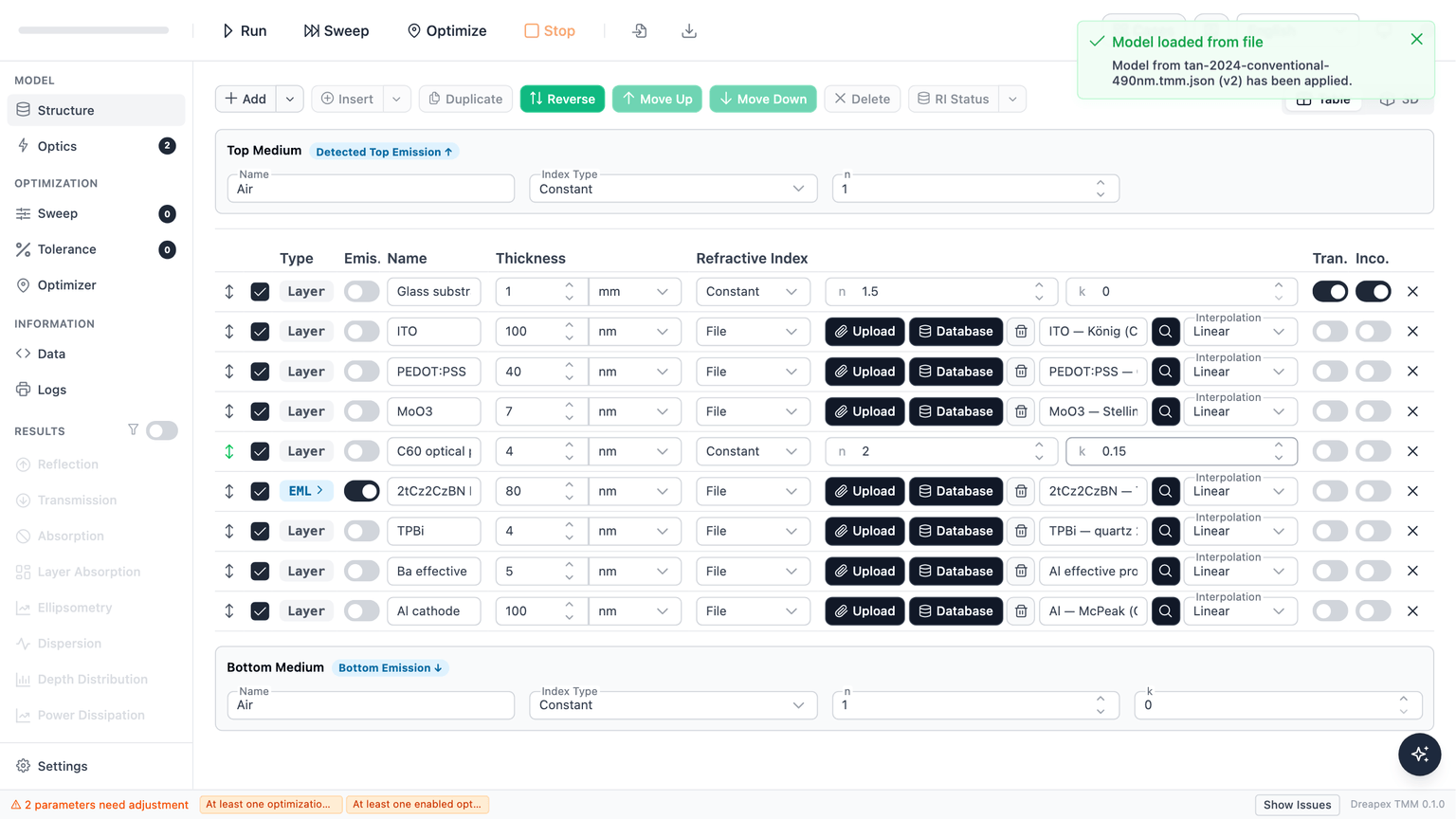Remove the C60 optical layer row

(x=1412, y=451)
